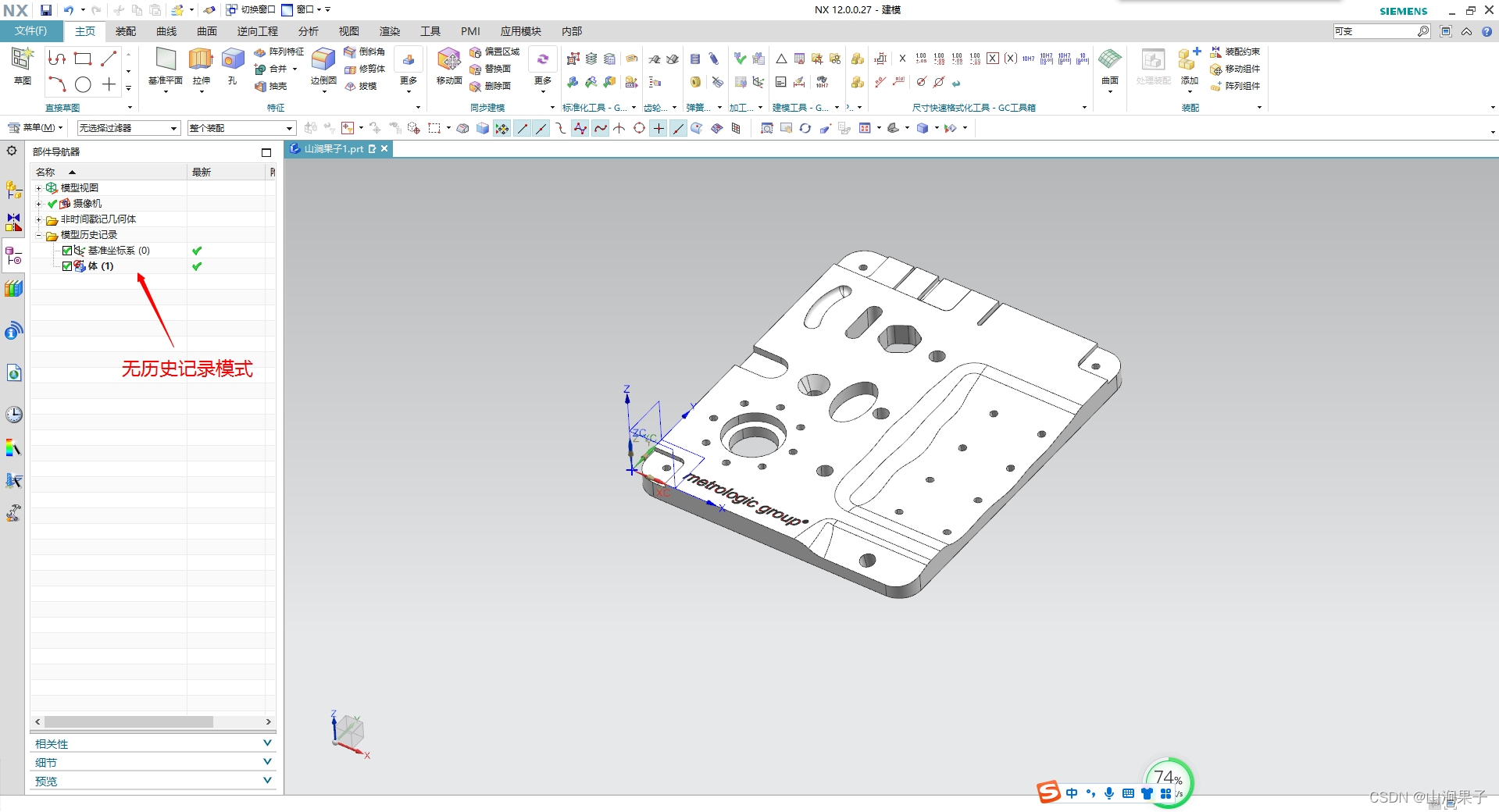The width and height of the screenshot is (1499, 812).
Task: Toggle snap to end point
Action: 522,128
